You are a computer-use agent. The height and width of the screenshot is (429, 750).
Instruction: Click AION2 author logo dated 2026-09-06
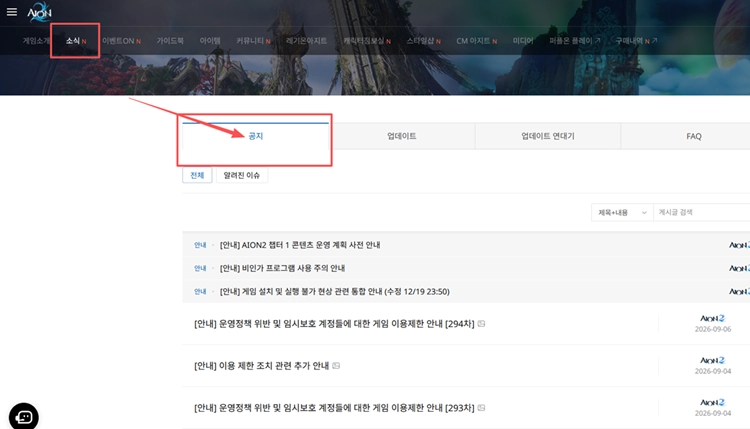(x=713, y=318)
